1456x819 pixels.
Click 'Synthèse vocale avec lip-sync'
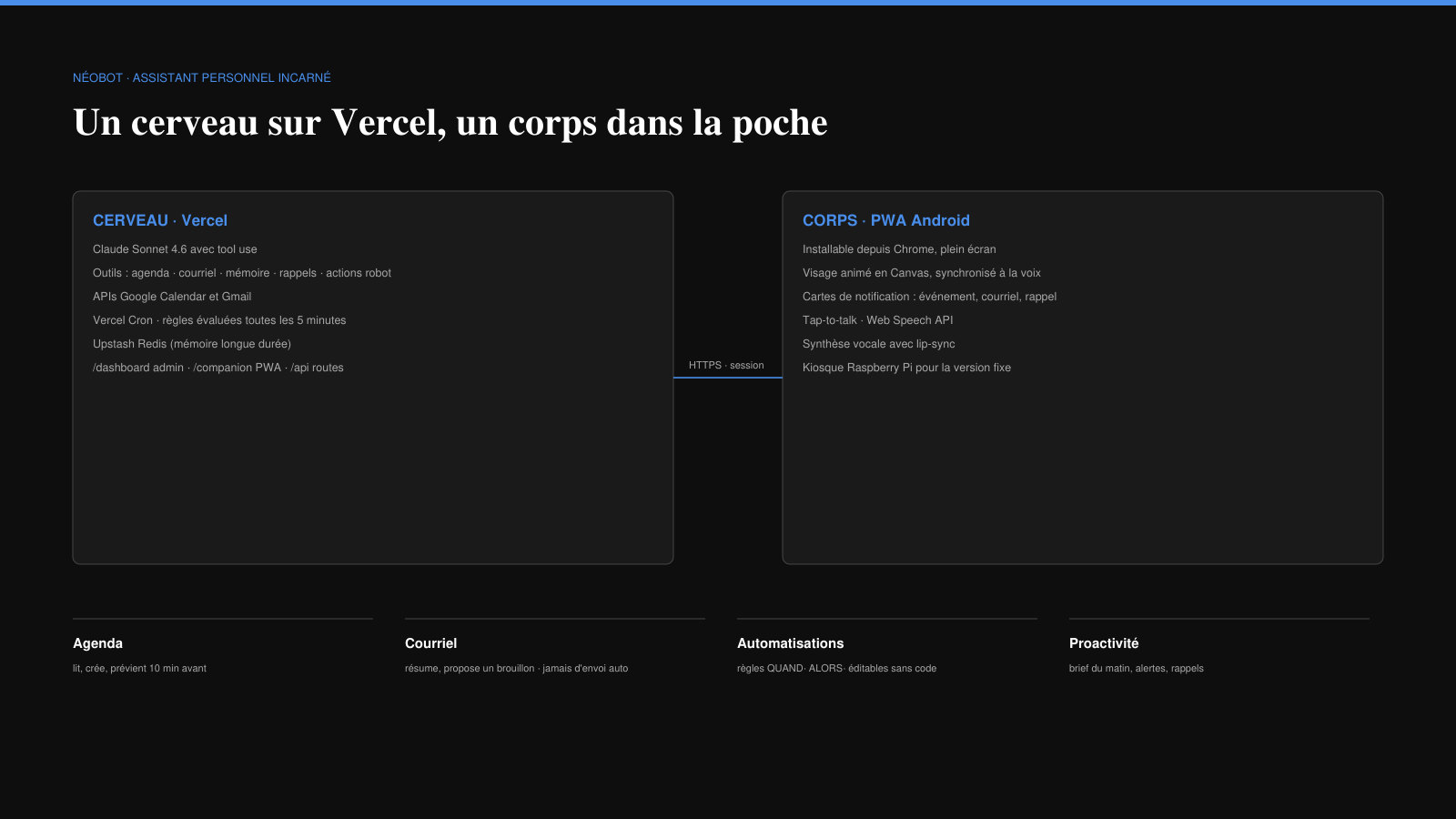(x=879, y=344)
